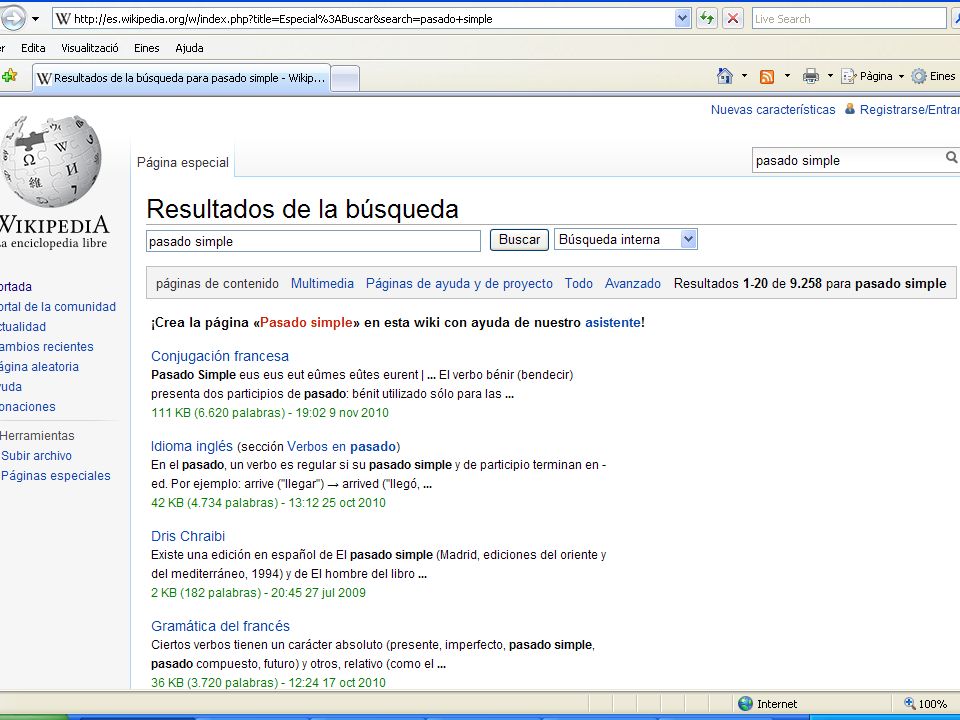The height and width of the screenshot is (720, 960).
Task: Click the user icon beside Registrarse
Action: pyautogui.click(x=850, y=109)
